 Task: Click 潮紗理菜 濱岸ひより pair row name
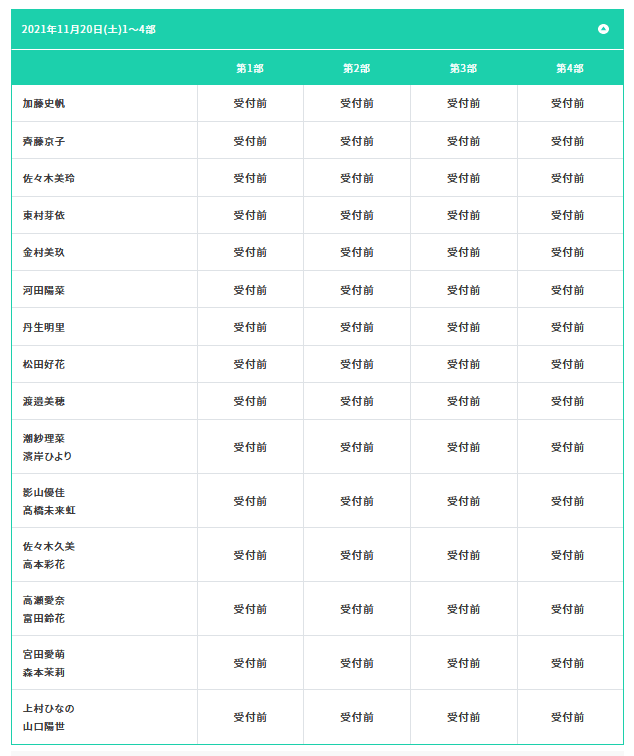click(47, 447)
